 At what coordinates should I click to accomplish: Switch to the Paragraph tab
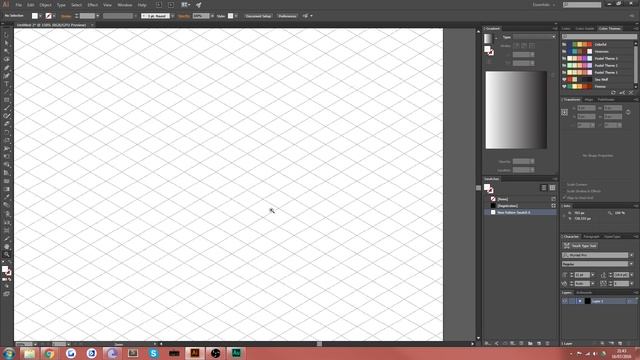tap(591, 237)
